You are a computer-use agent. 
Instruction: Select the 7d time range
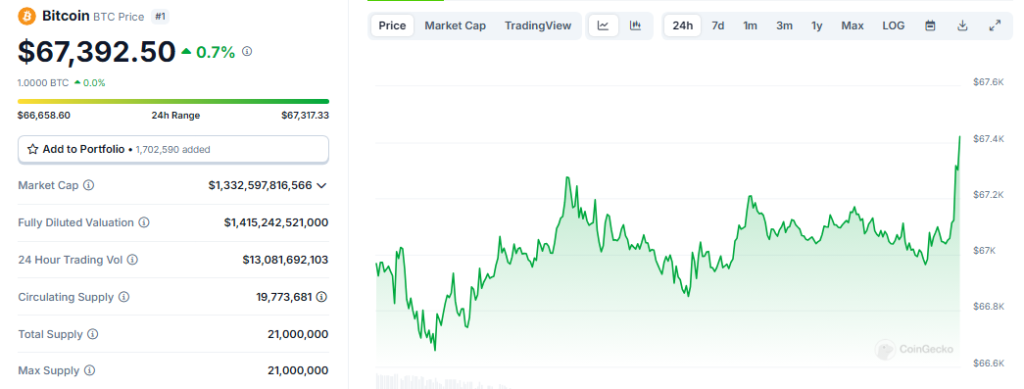[718, 25]
